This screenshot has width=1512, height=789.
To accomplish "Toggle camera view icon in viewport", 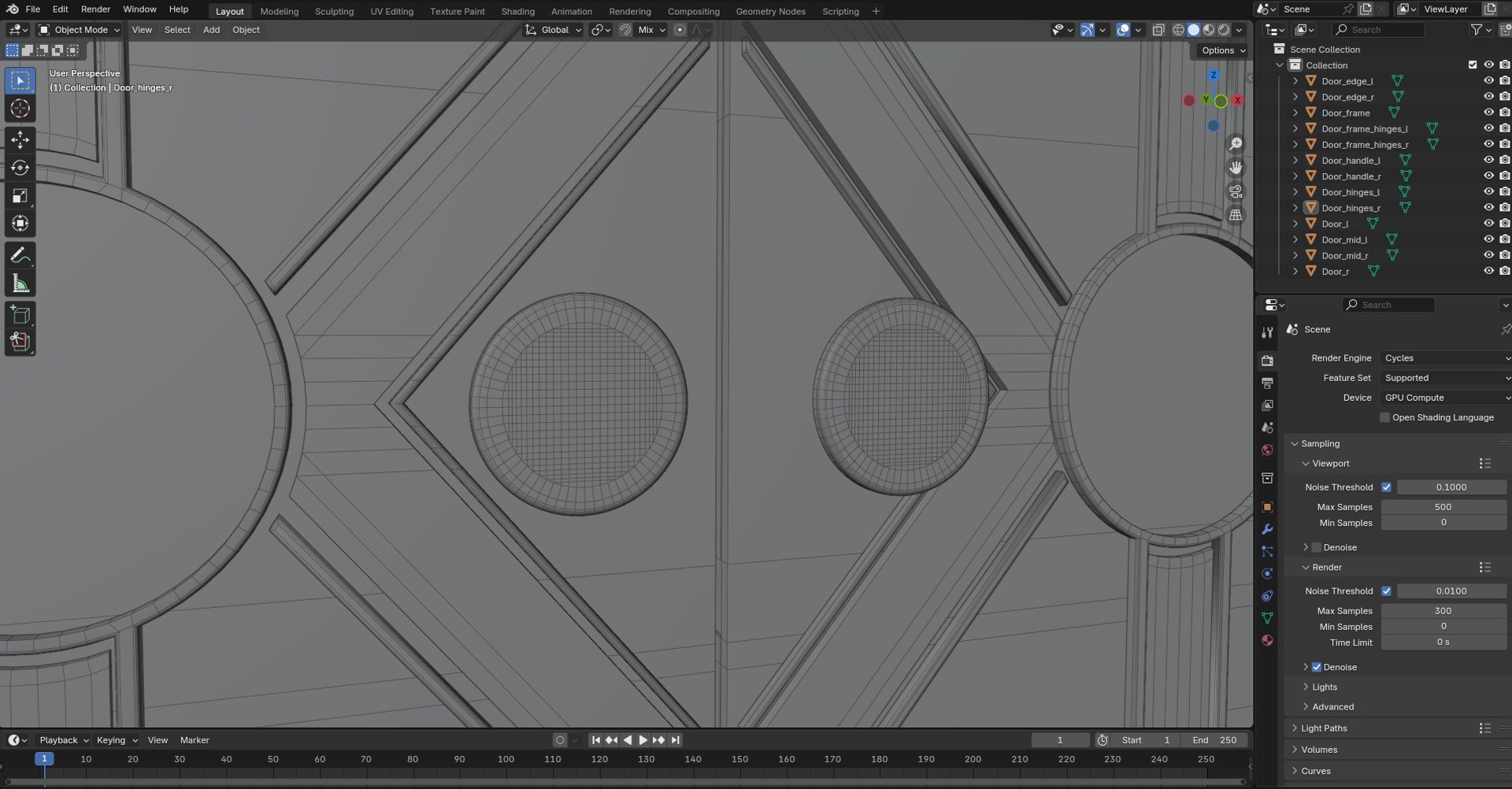I will click(1236, 191).
